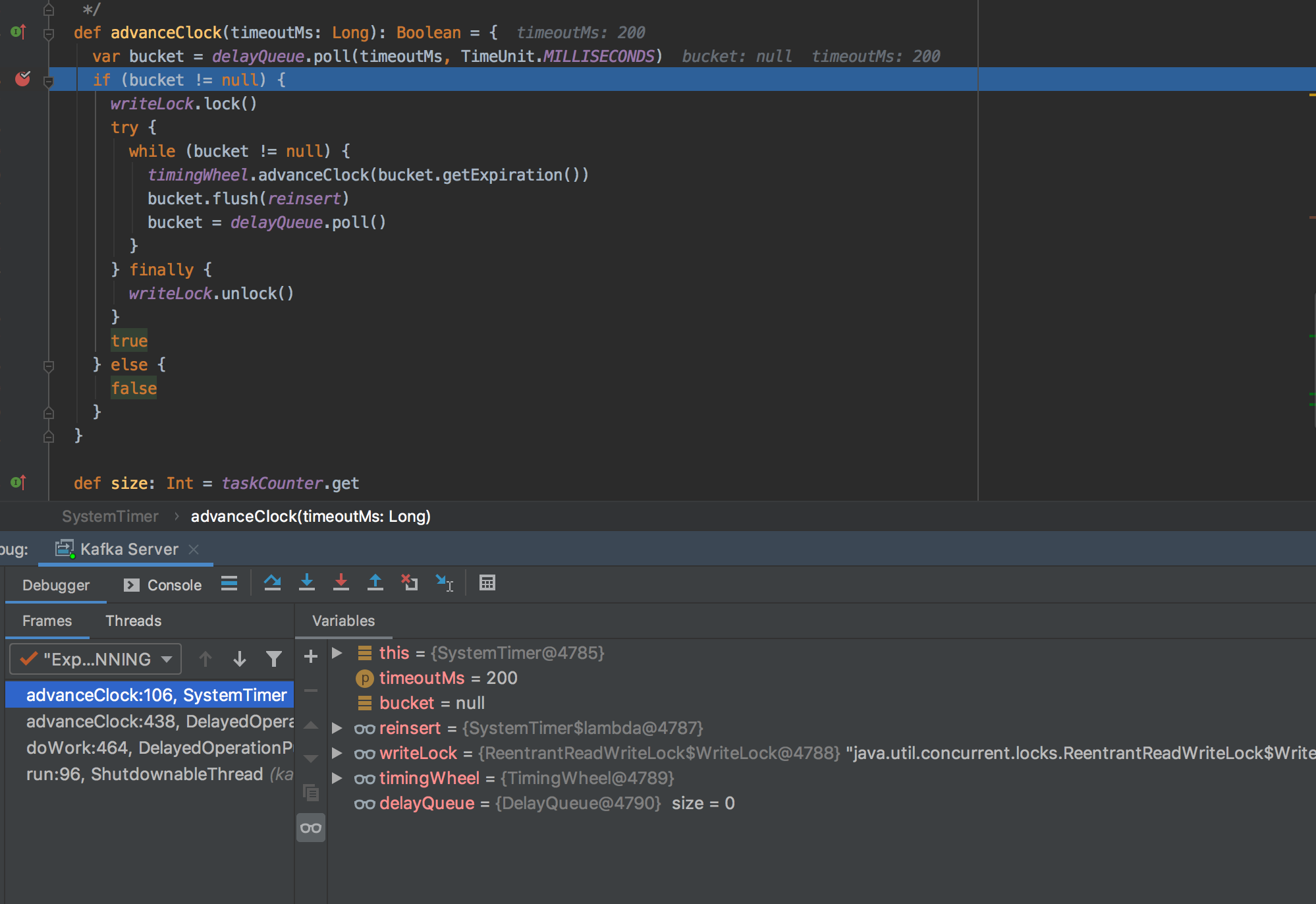This screenshot has width=1316, height=904.
Task: Click Force Step Into red arrow icon
Action: pos(341,583)
